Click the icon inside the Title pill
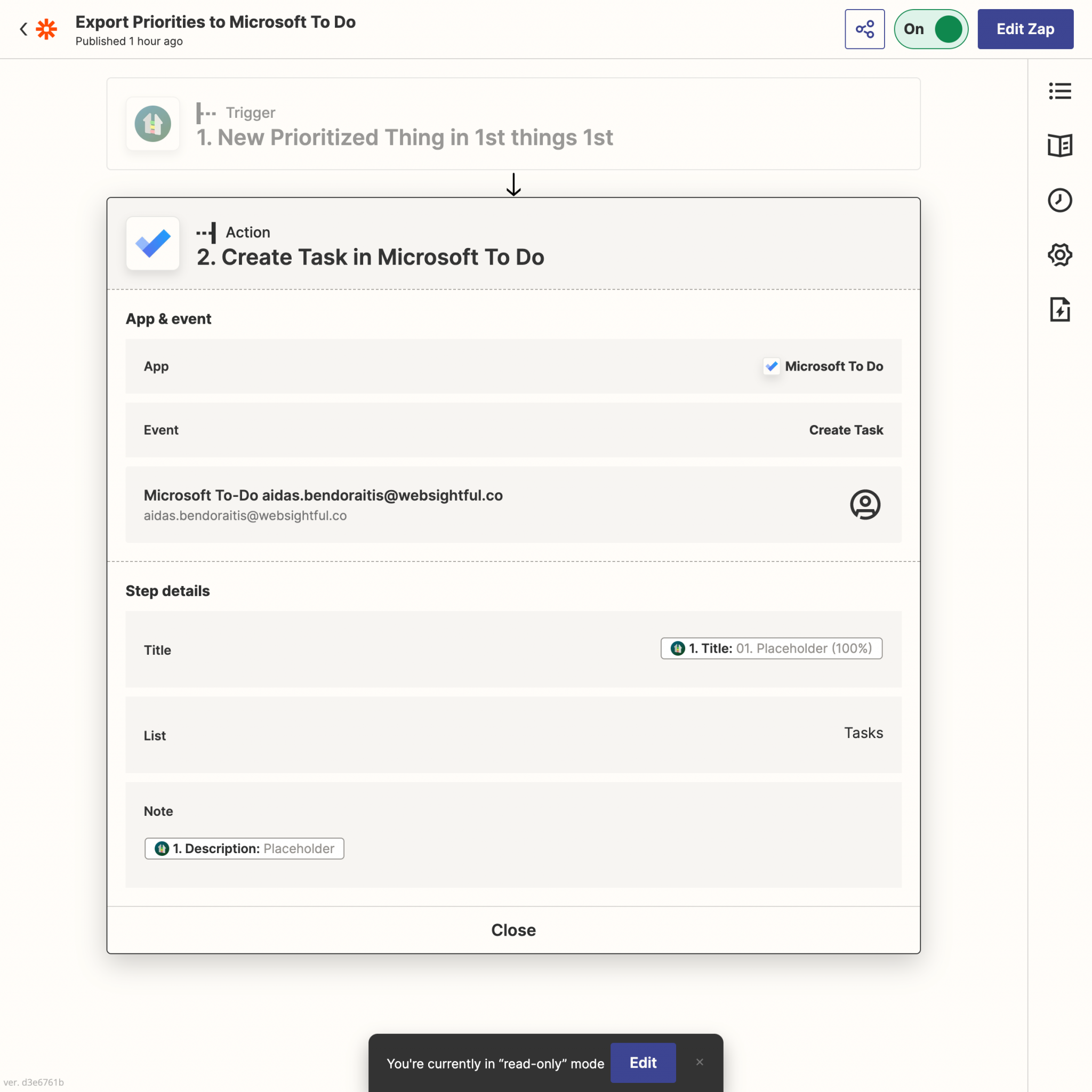Screen dimensions: 1092x1092 click(x=678, y=648)
